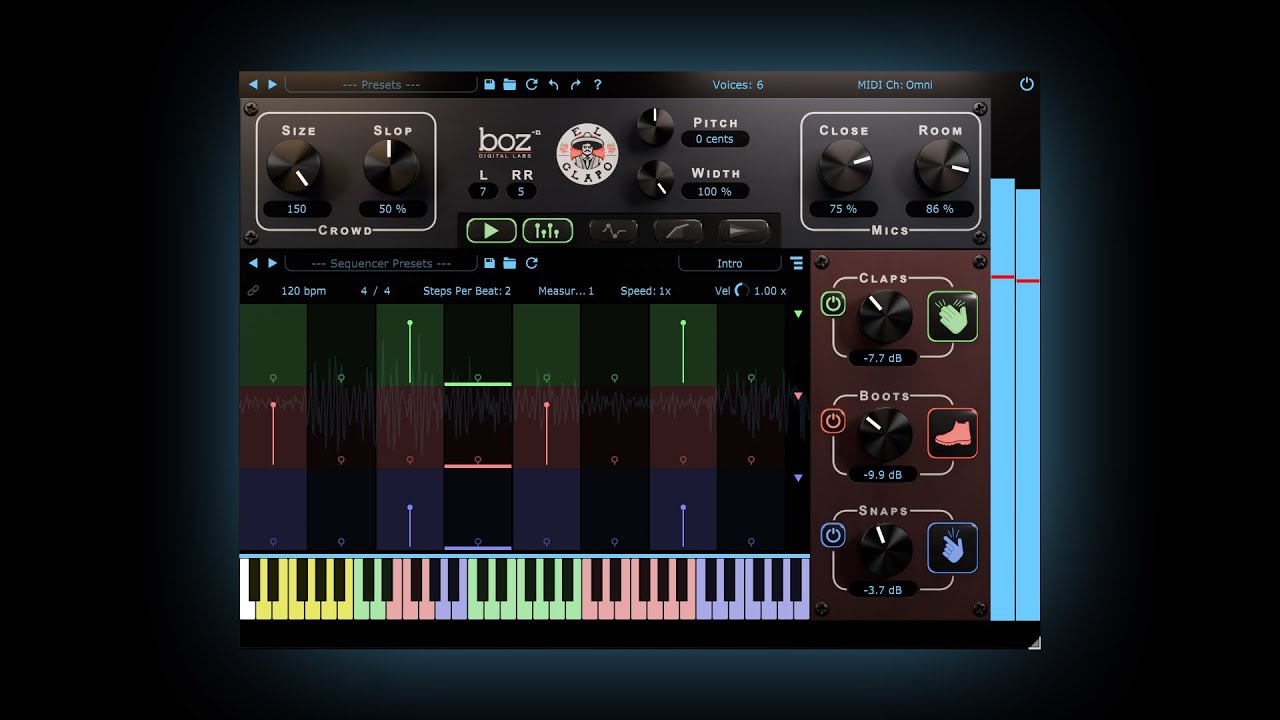Go to the previous plugin preset
This screenshot has height=720, width=1280.
pos(253,84)
